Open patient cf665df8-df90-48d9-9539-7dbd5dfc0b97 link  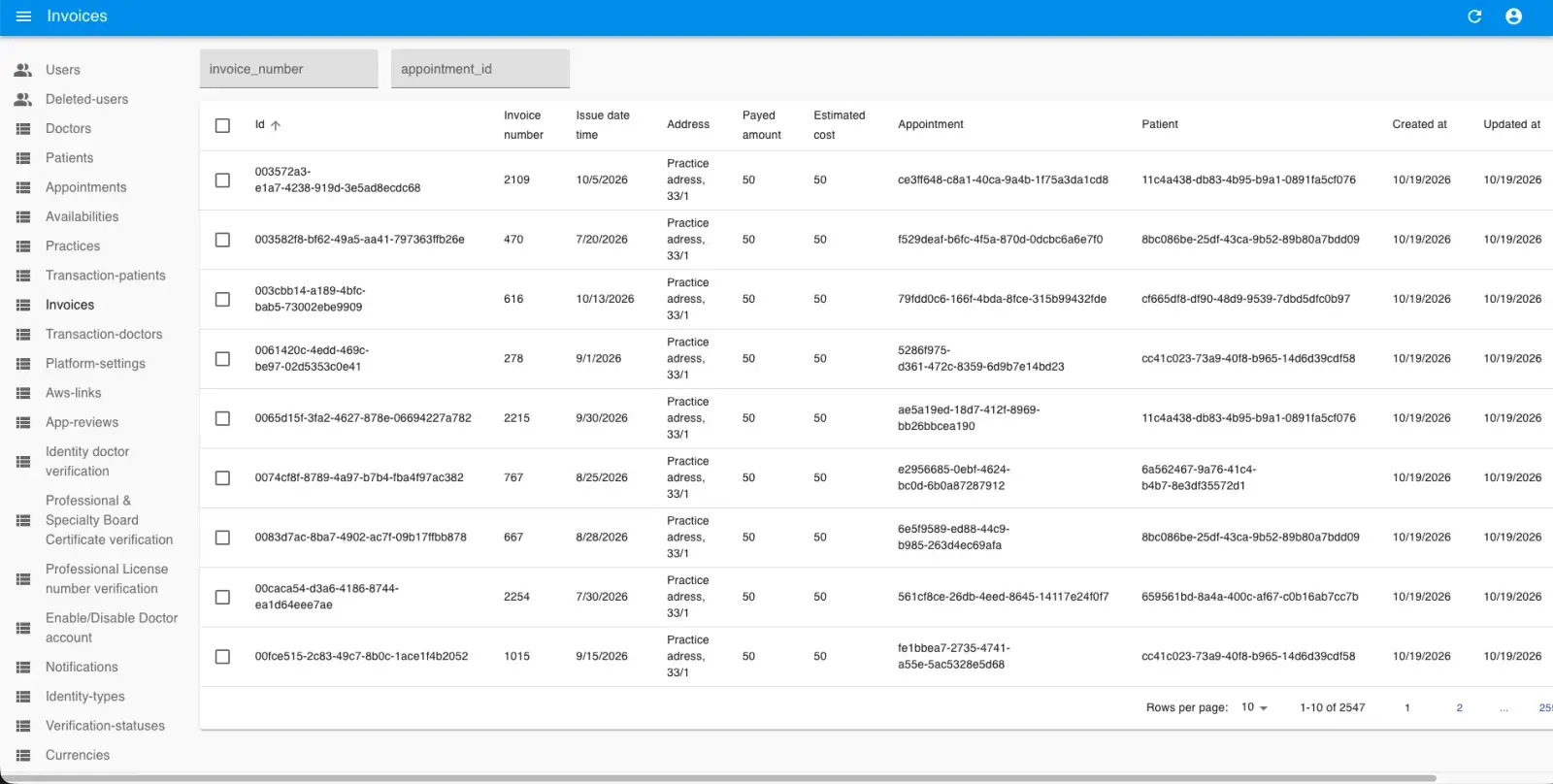tap(1245, 299)
